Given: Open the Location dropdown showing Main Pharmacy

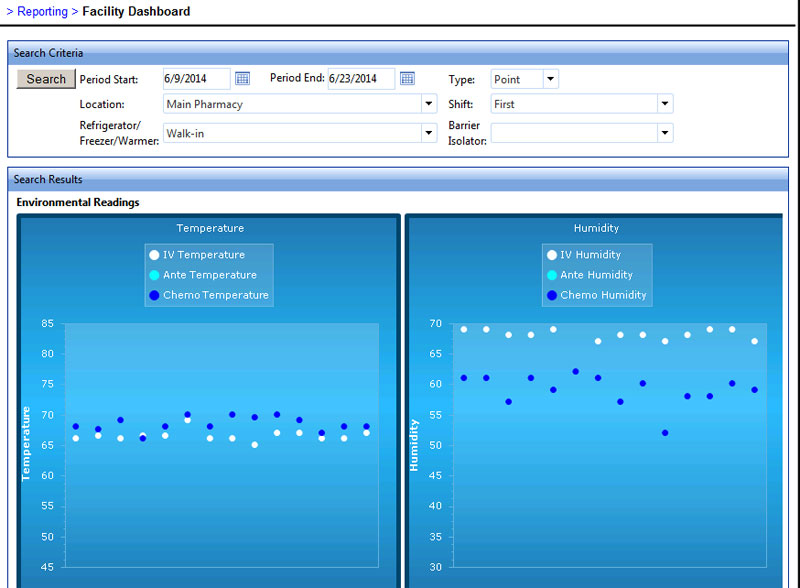Looking at the screenshot, I should (428, 104).
